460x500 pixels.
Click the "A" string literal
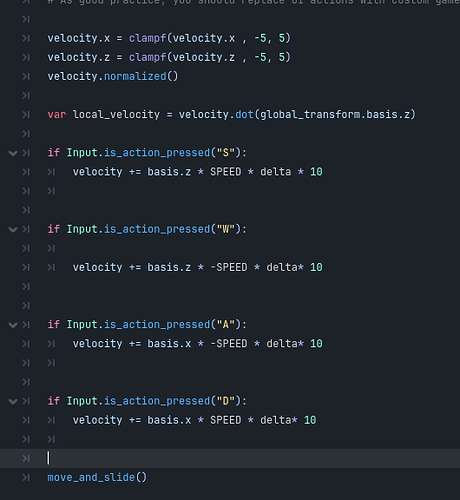tap(226, 324)
